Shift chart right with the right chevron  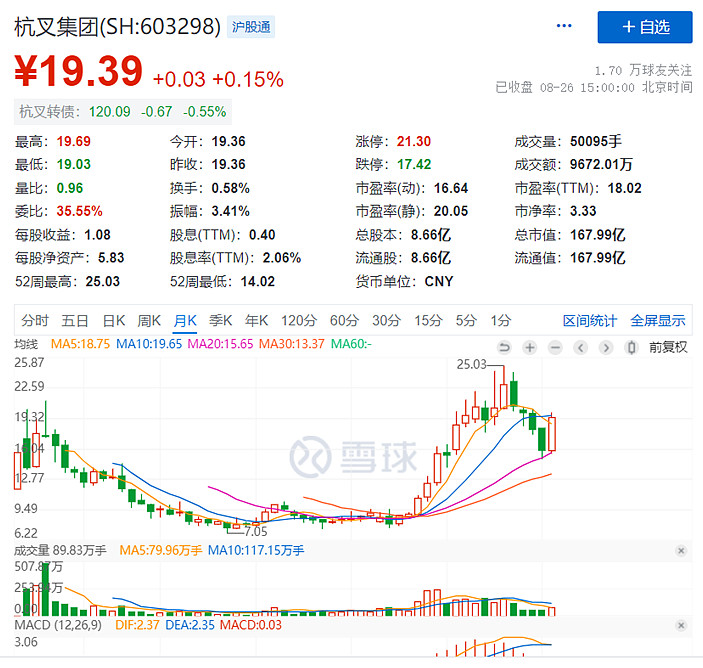coord(606,347)
